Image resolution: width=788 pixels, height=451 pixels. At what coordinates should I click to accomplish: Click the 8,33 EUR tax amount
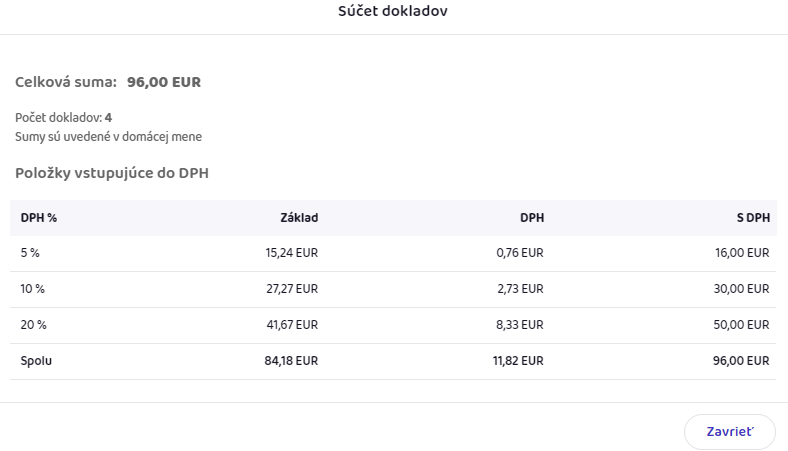(x=520, y=325)
